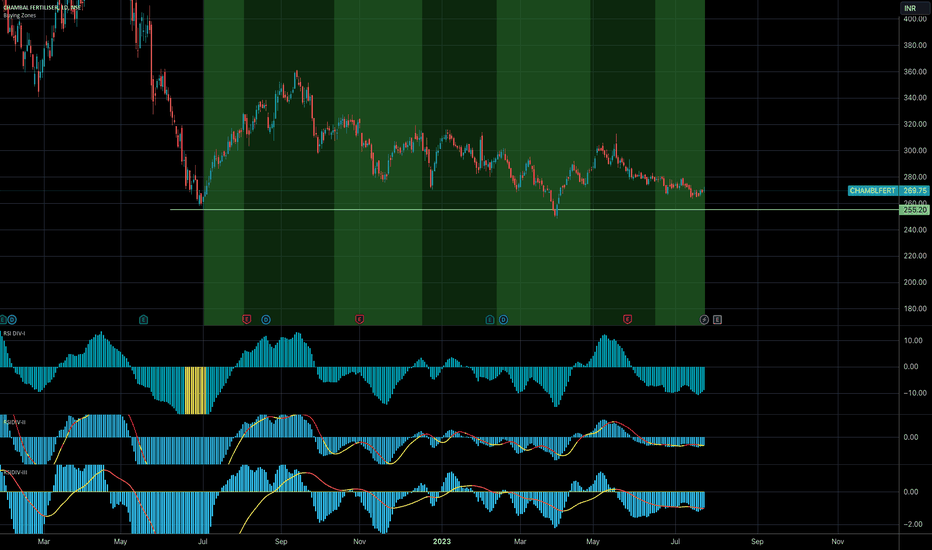Select the RSI DIV-III indicator label
This screenshot has height=550, width=932.
[15, 472]
